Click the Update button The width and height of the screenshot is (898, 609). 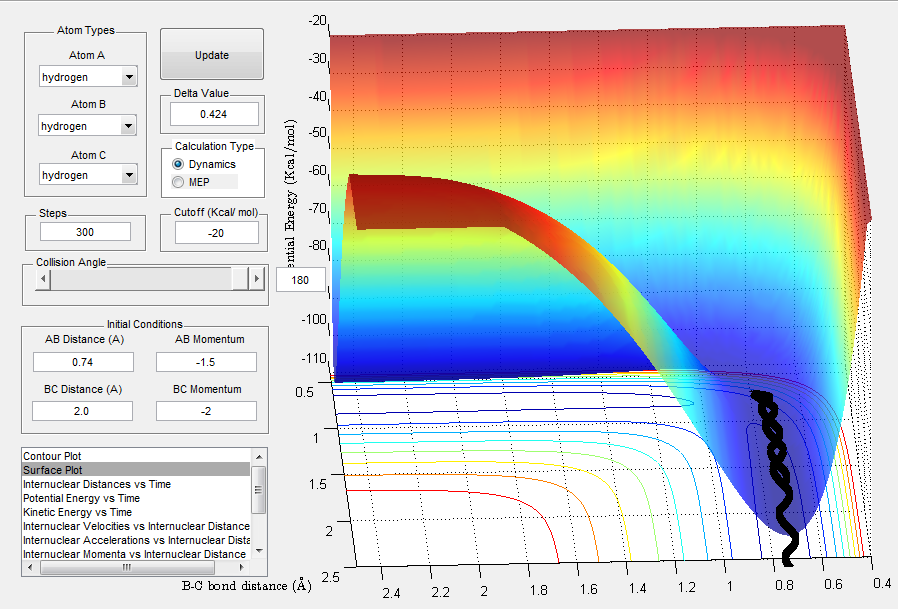click(212, 54)
